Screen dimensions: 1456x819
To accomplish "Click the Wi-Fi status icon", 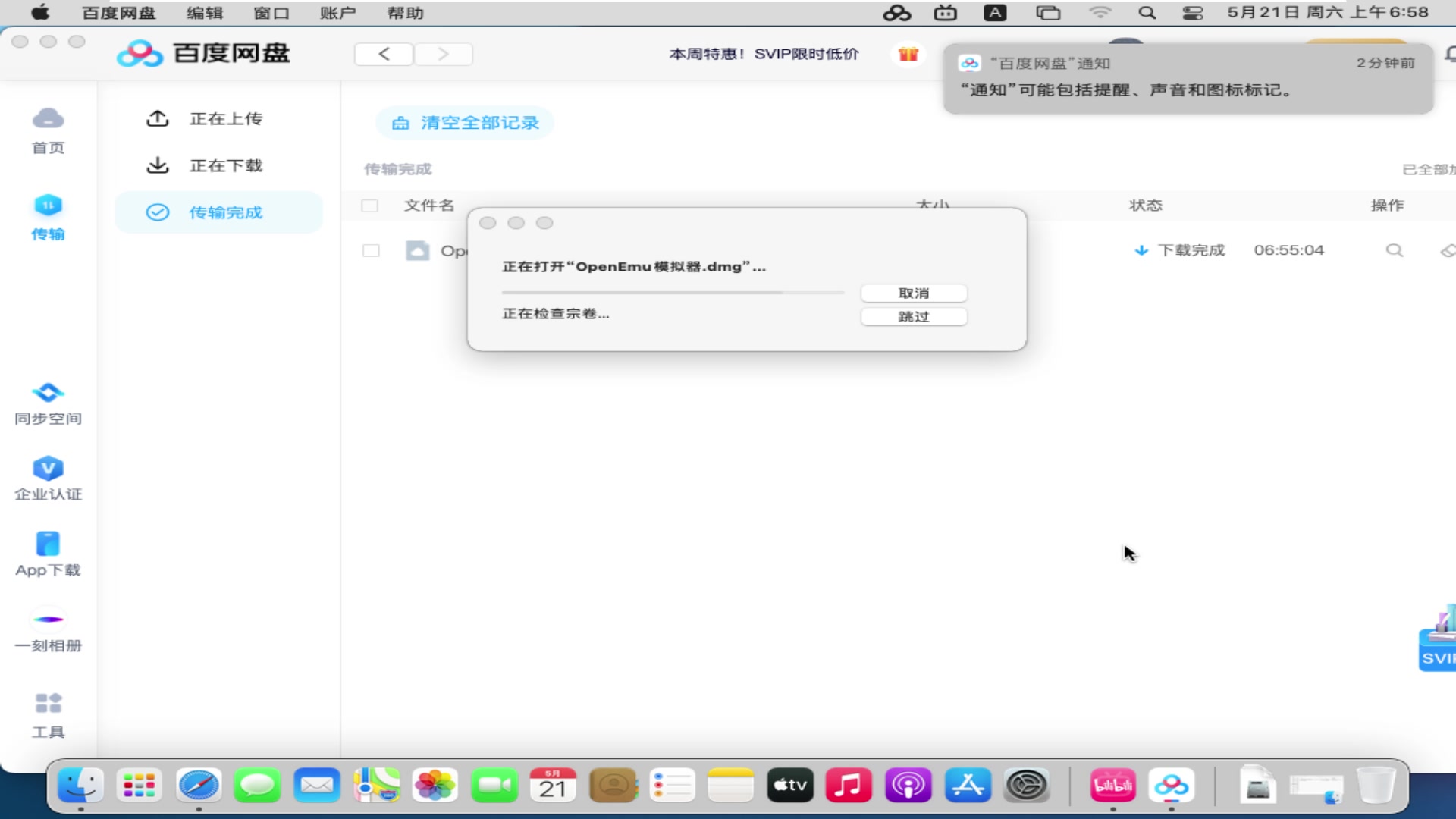I will click(1100, 13).
